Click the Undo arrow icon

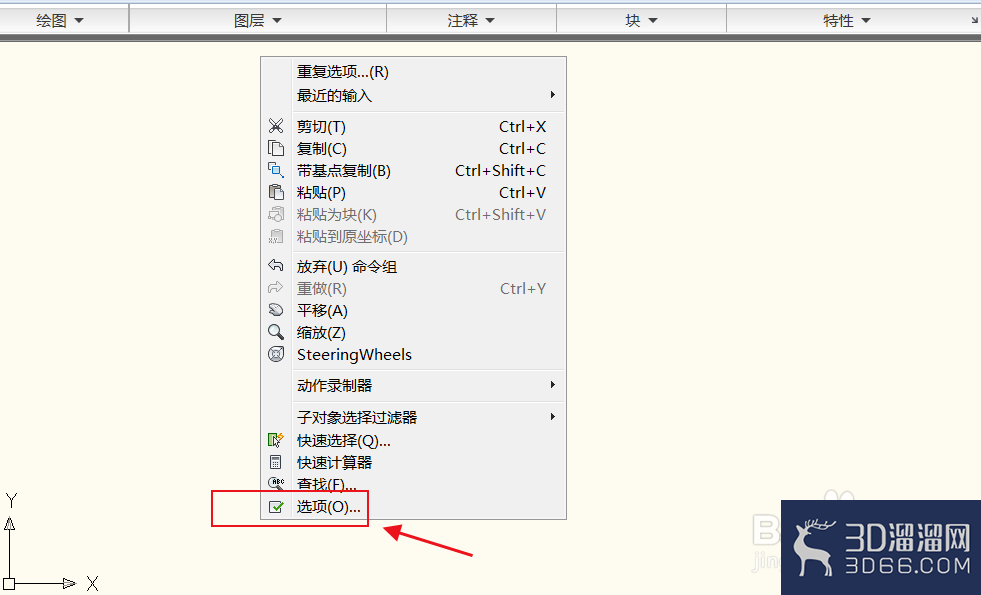pyautogui.click(x=276, y=266)
